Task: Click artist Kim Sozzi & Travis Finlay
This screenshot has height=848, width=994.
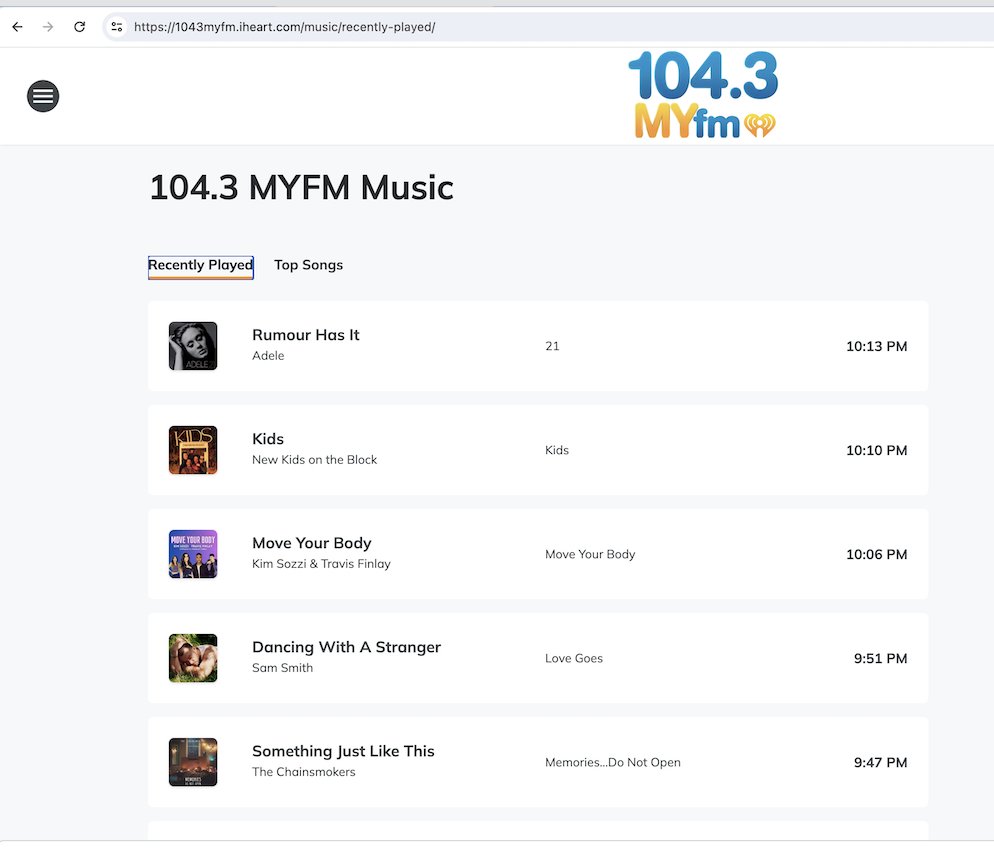Action: pyautogui.click(x=321, y=563)
